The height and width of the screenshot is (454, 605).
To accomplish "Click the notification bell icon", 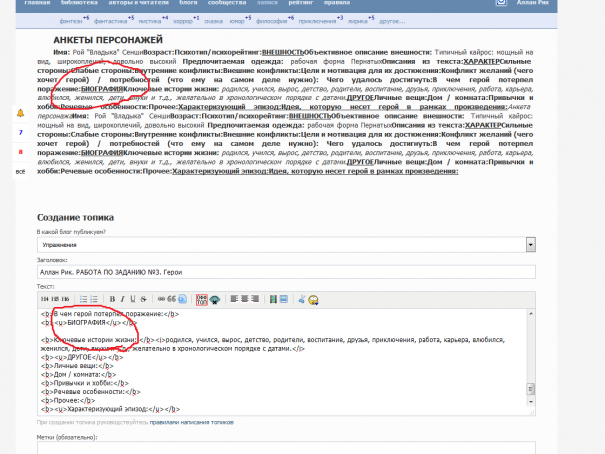I will [x=20, y=113].
